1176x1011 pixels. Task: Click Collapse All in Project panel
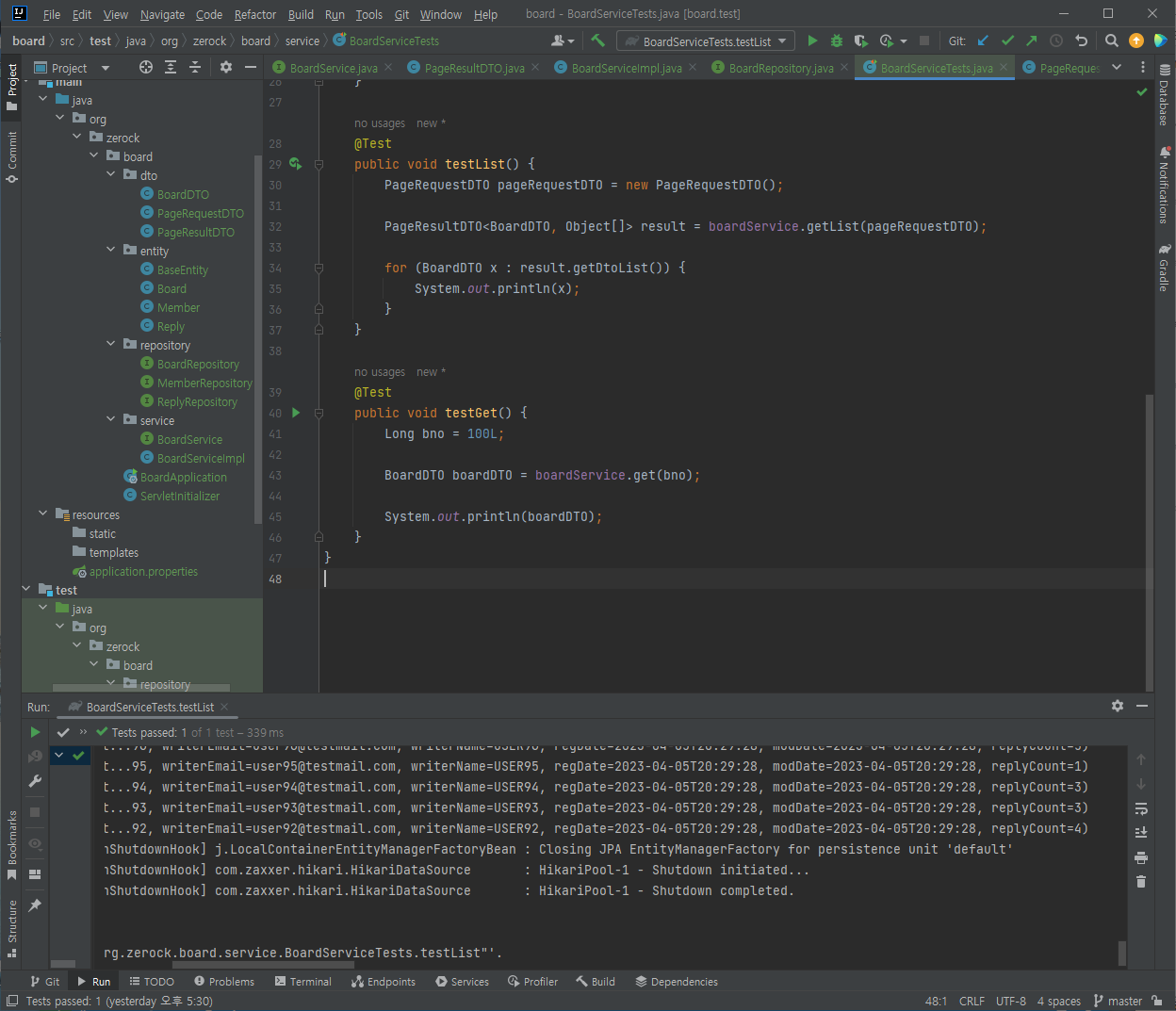[x=195, y=67]
